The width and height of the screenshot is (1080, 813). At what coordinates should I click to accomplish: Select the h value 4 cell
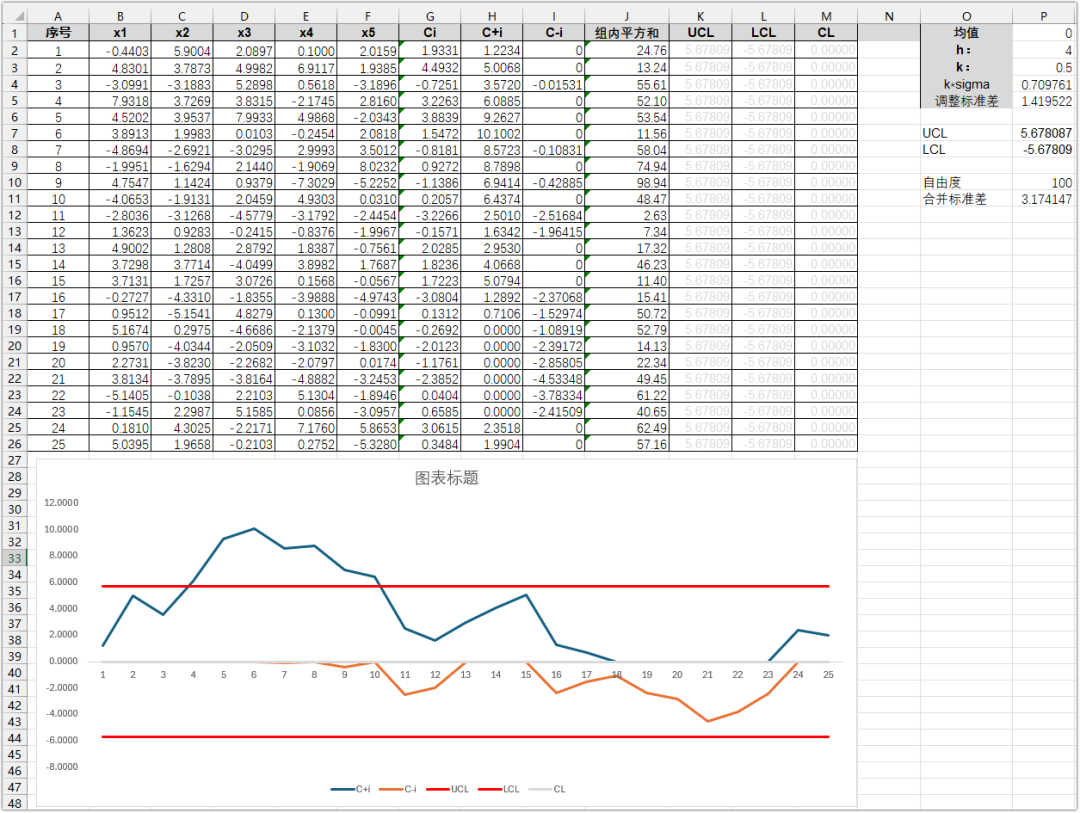tap(1043, 50)
